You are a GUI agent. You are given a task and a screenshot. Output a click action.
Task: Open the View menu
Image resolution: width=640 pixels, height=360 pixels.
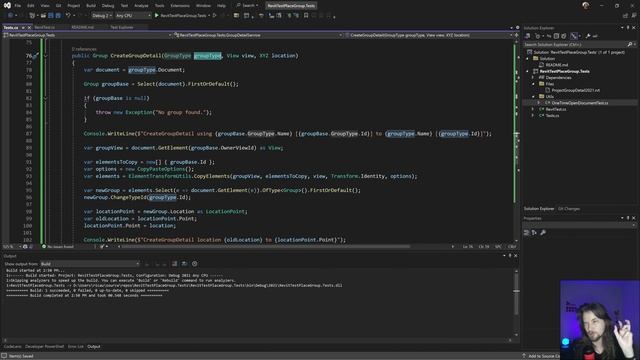click(x=45, y=6)
